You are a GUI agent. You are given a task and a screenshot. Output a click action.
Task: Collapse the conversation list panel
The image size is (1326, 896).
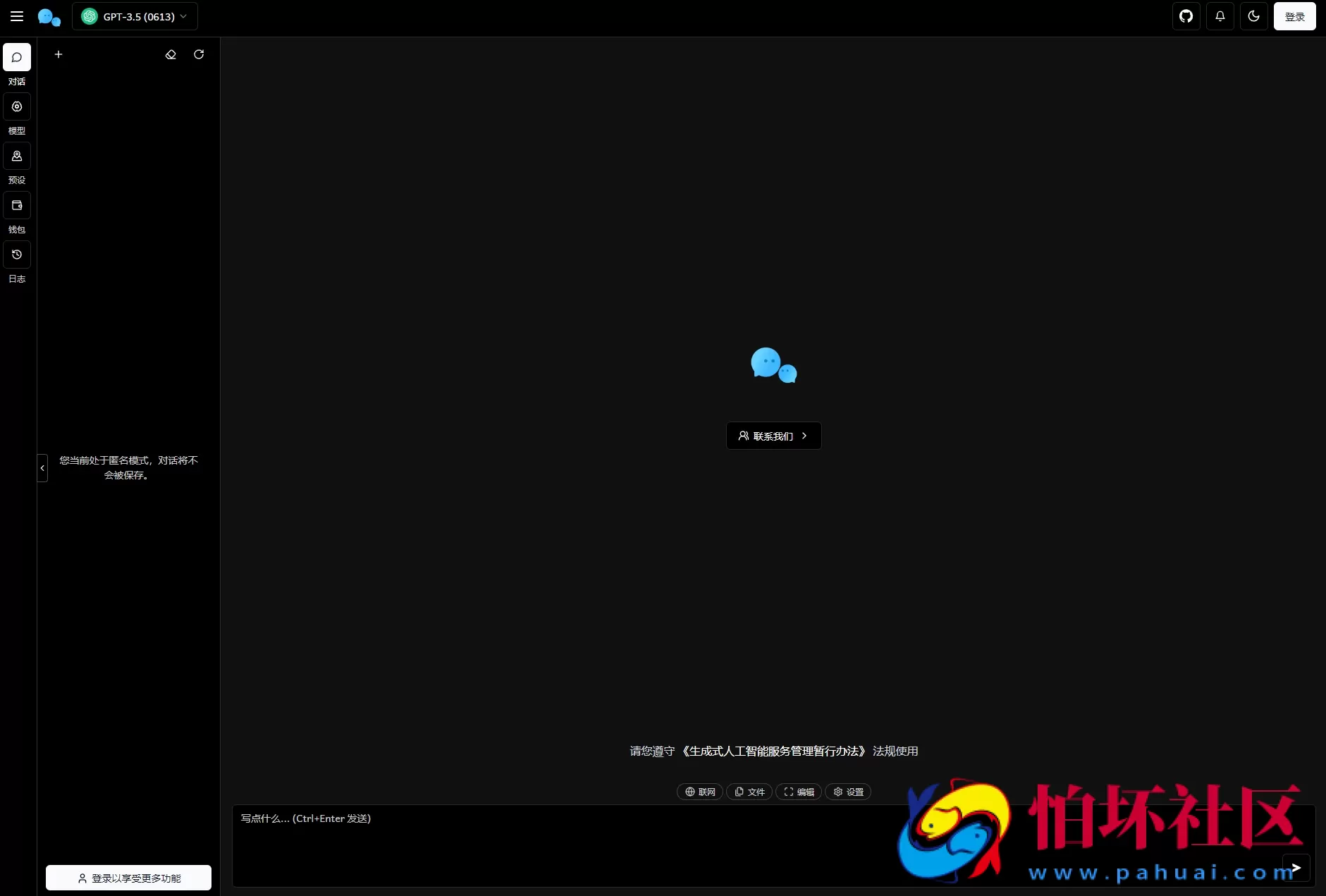(x=42, y=467)
